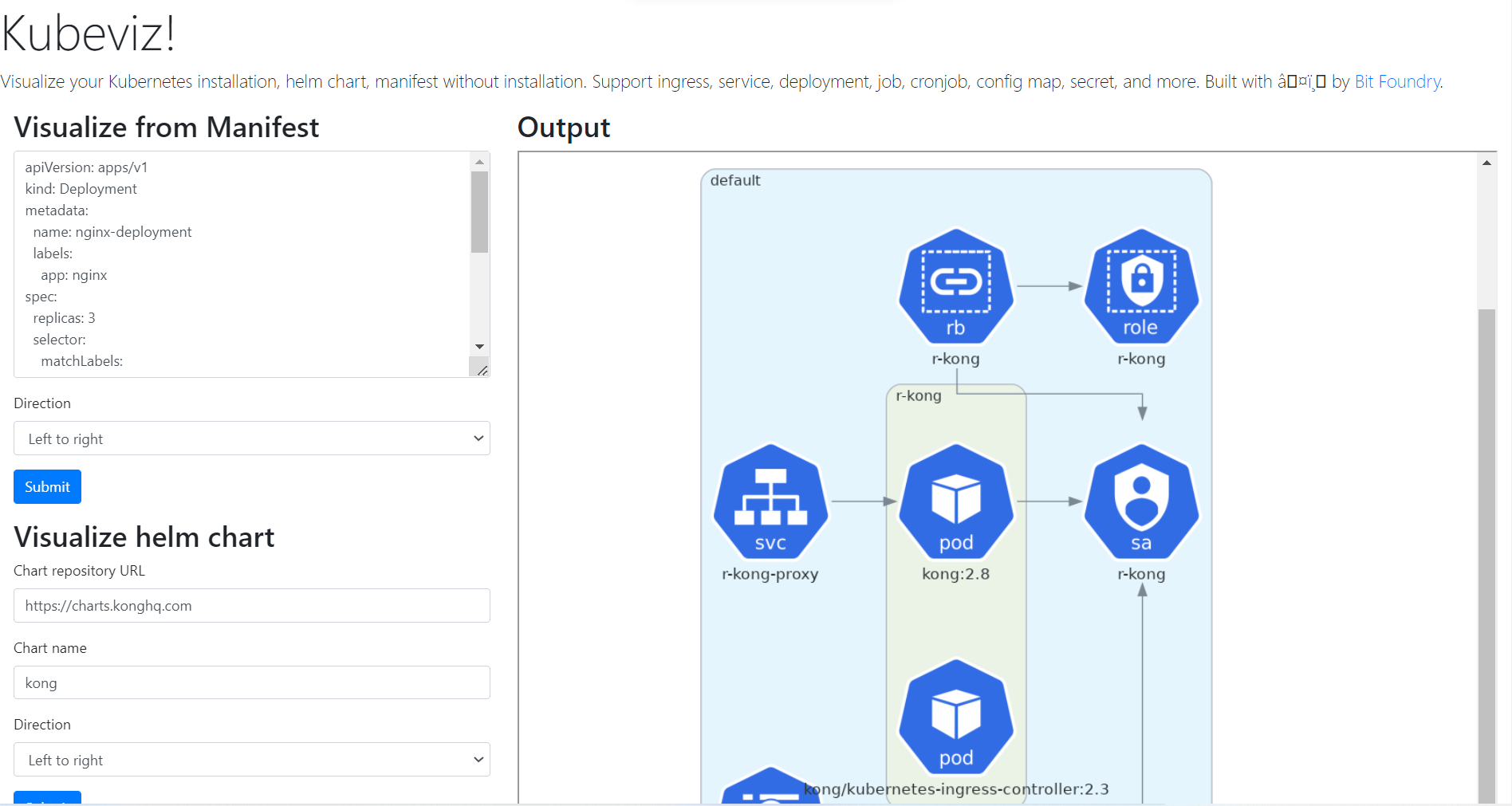Click the 'kong/kubernetes-ingress-controller:2.3' label
1512x806 pixels.
click(x=956, y=789)
